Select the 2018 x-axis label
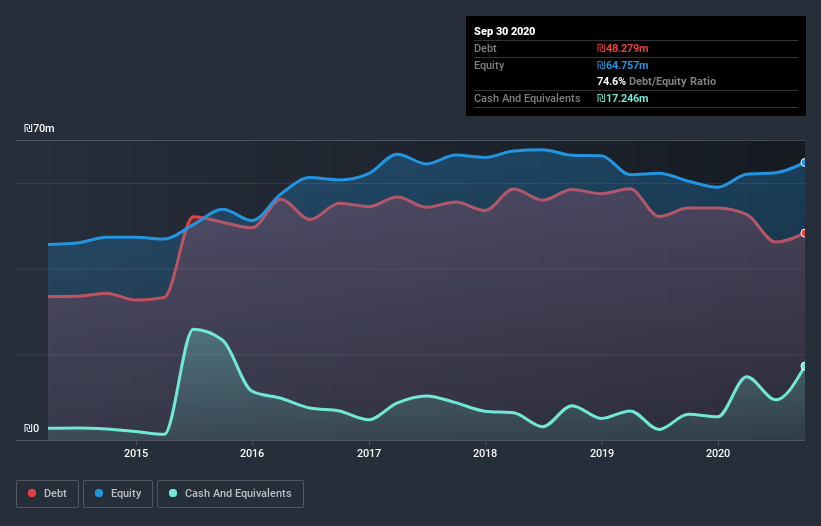The width and height of the screenshot is (821, 526). (x=485, y=453)
